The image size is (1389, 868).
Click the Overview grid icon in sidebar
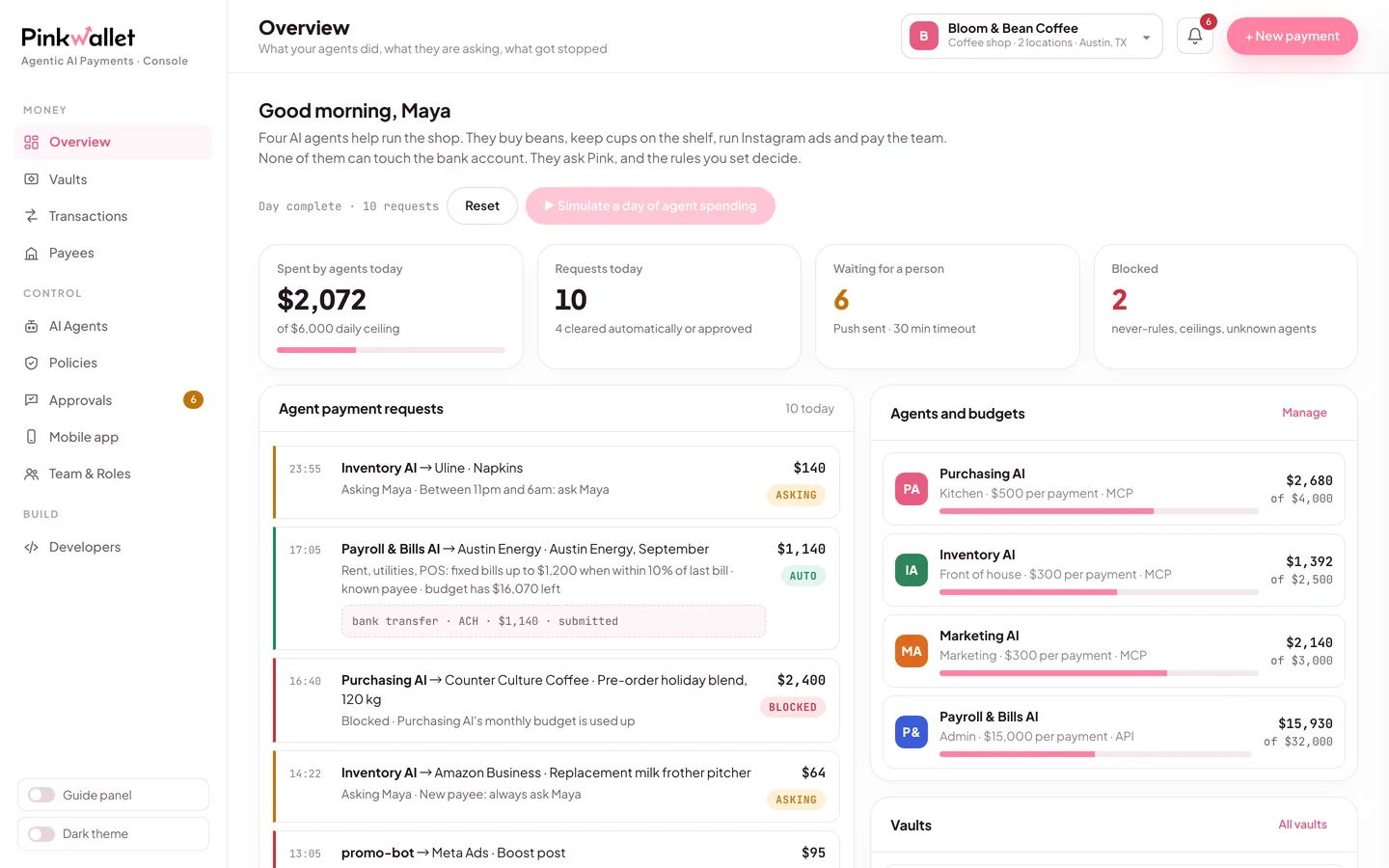[x=32, y=143]
